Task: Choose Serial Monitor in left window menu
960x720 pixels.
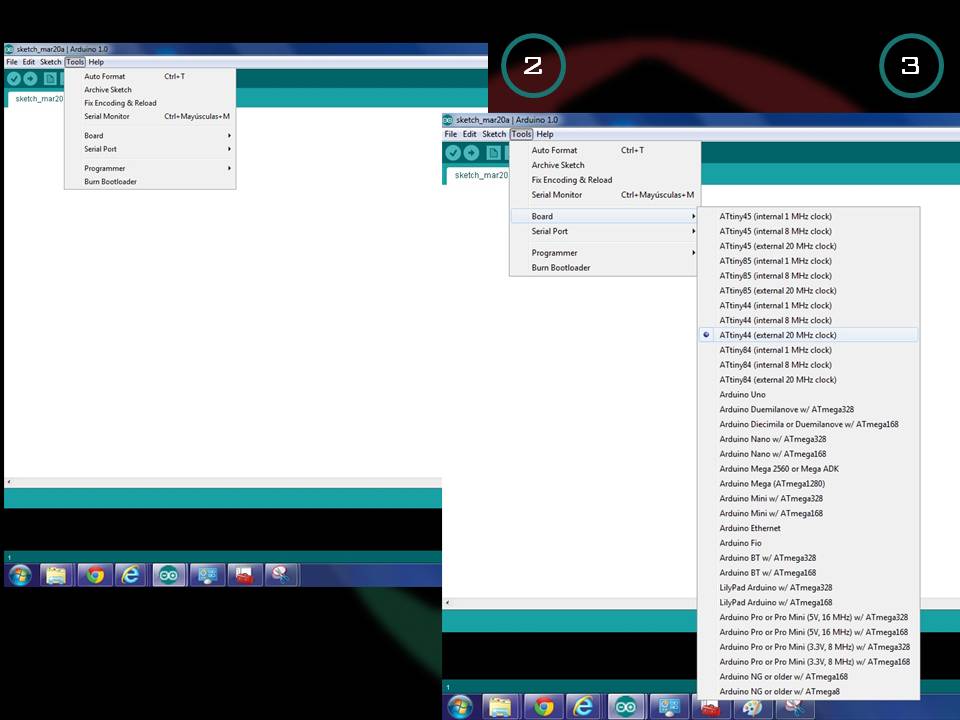Action: tap(150, 116)
